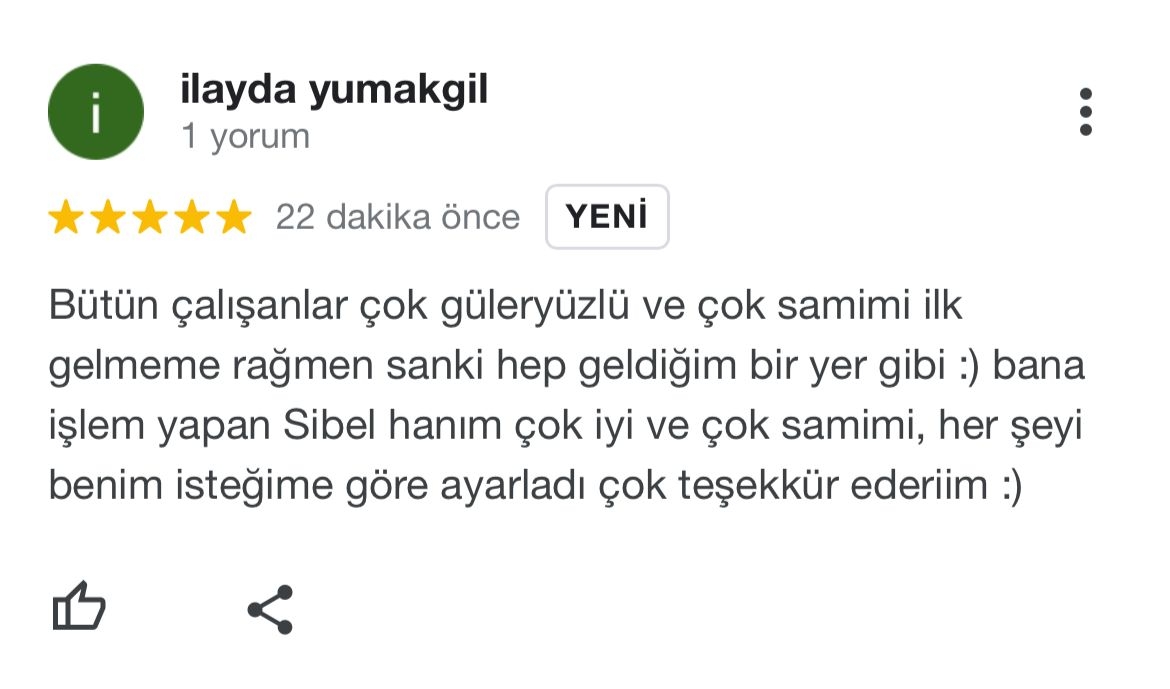This screenshot has height=689, width=1170.
Task: Open the three-dot more options menu
Action: pos(1086,112)
